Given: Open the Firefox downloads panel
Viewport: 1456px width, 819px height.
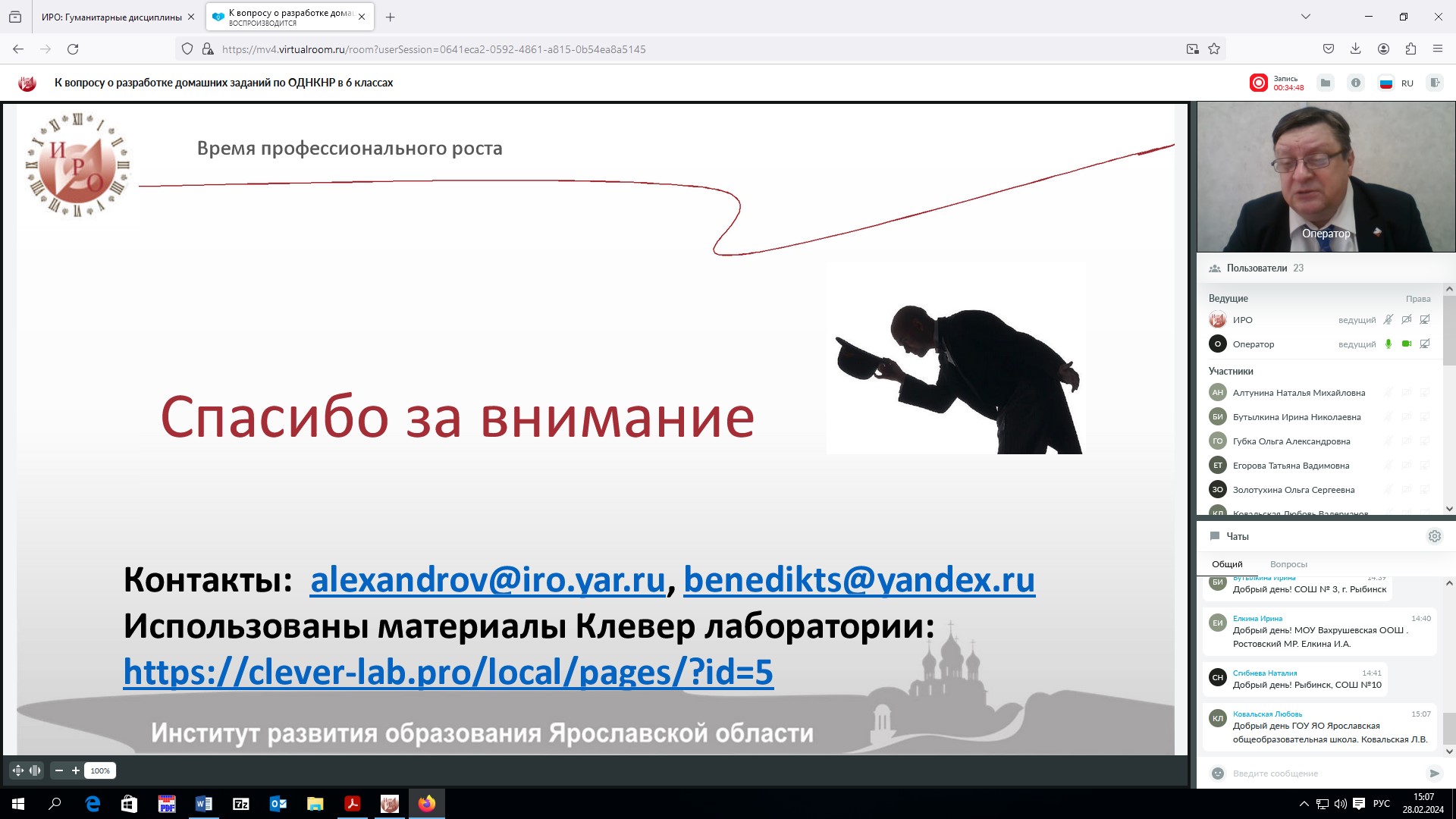Looking at the screenshot, I should (1356, 49).
